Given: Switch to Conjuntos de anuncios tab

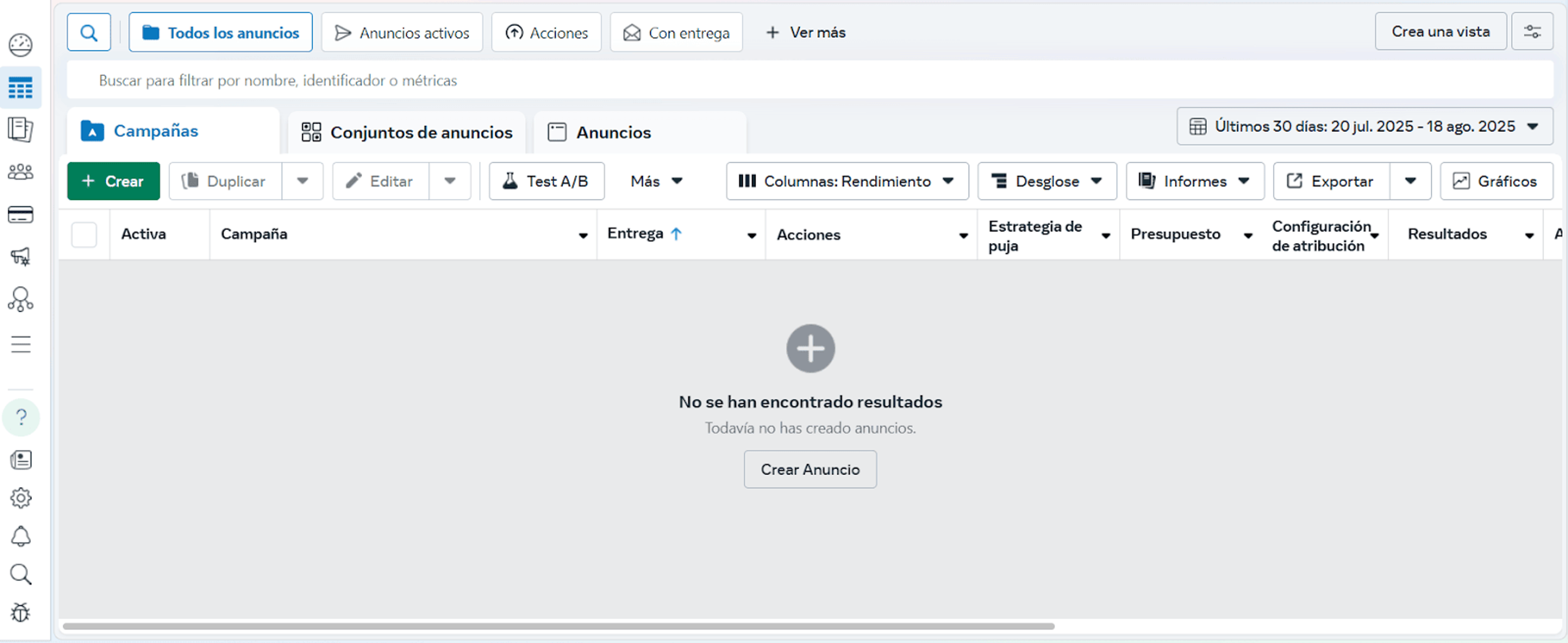Looking at the screenshot, I should tap(407, 132).
